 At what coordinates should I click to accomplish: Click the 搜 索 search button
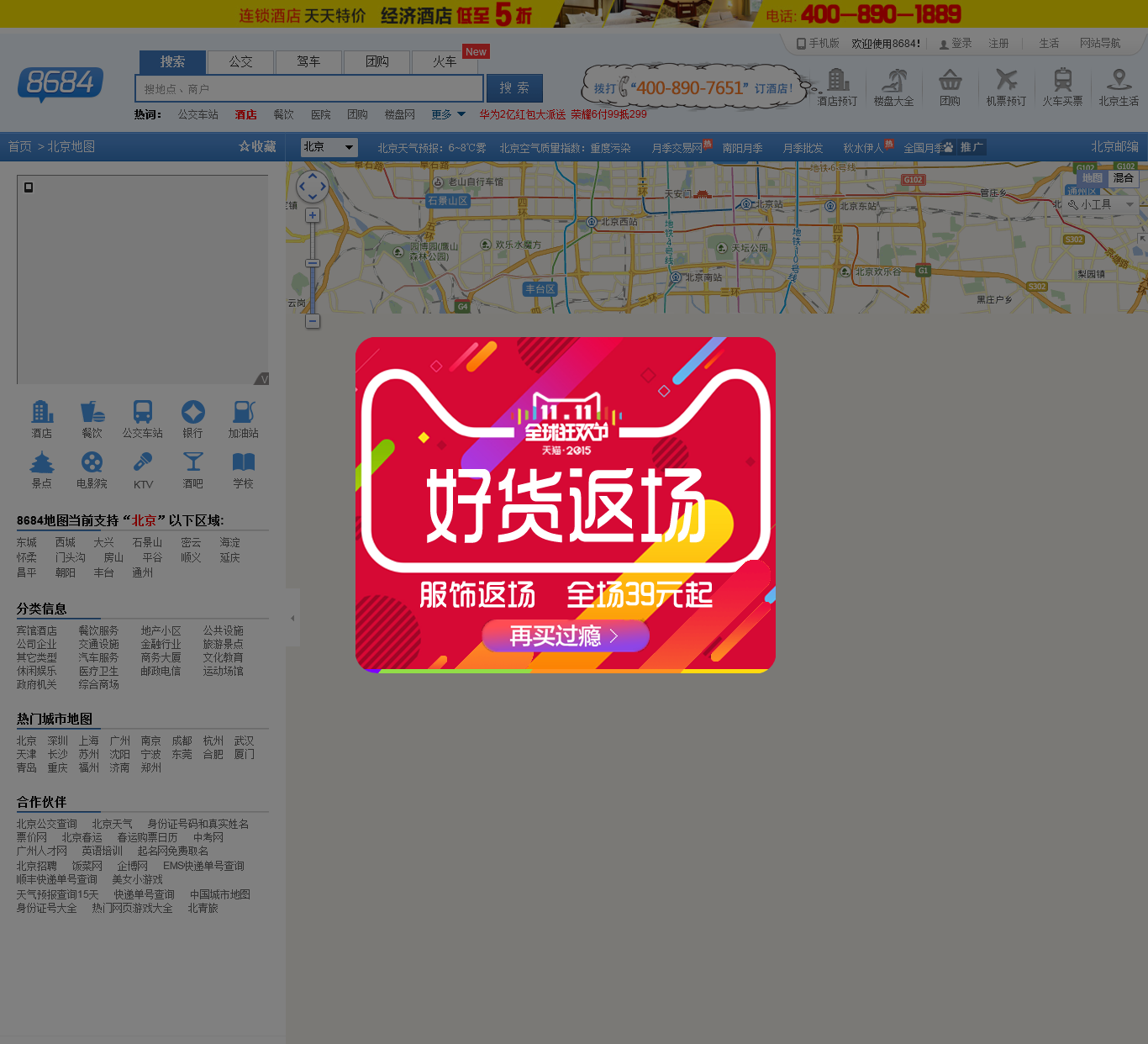(x=514, y=88)
